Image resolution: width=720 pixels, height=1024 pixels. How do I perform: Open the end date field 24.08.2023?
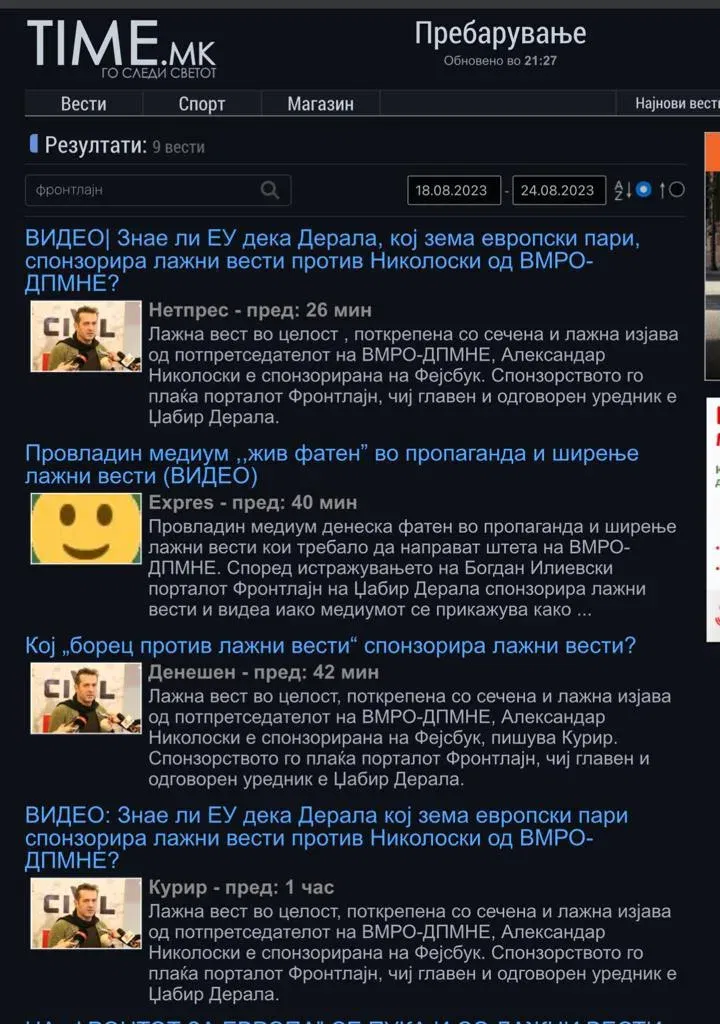pyautogui.click(x=559, y=190)
